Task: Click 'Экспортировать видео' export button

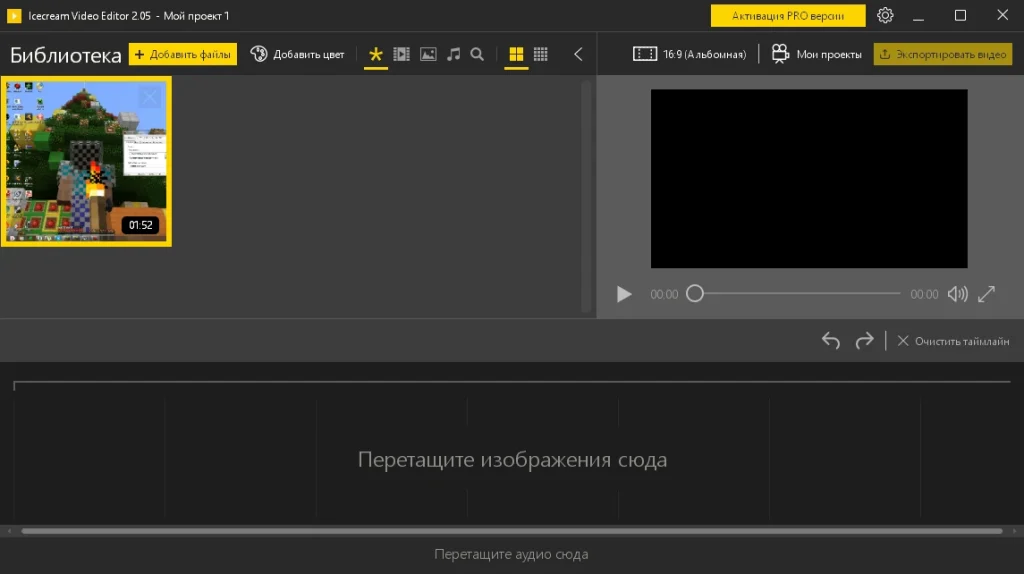Action: pyautogui.click(x=943, y=54)
